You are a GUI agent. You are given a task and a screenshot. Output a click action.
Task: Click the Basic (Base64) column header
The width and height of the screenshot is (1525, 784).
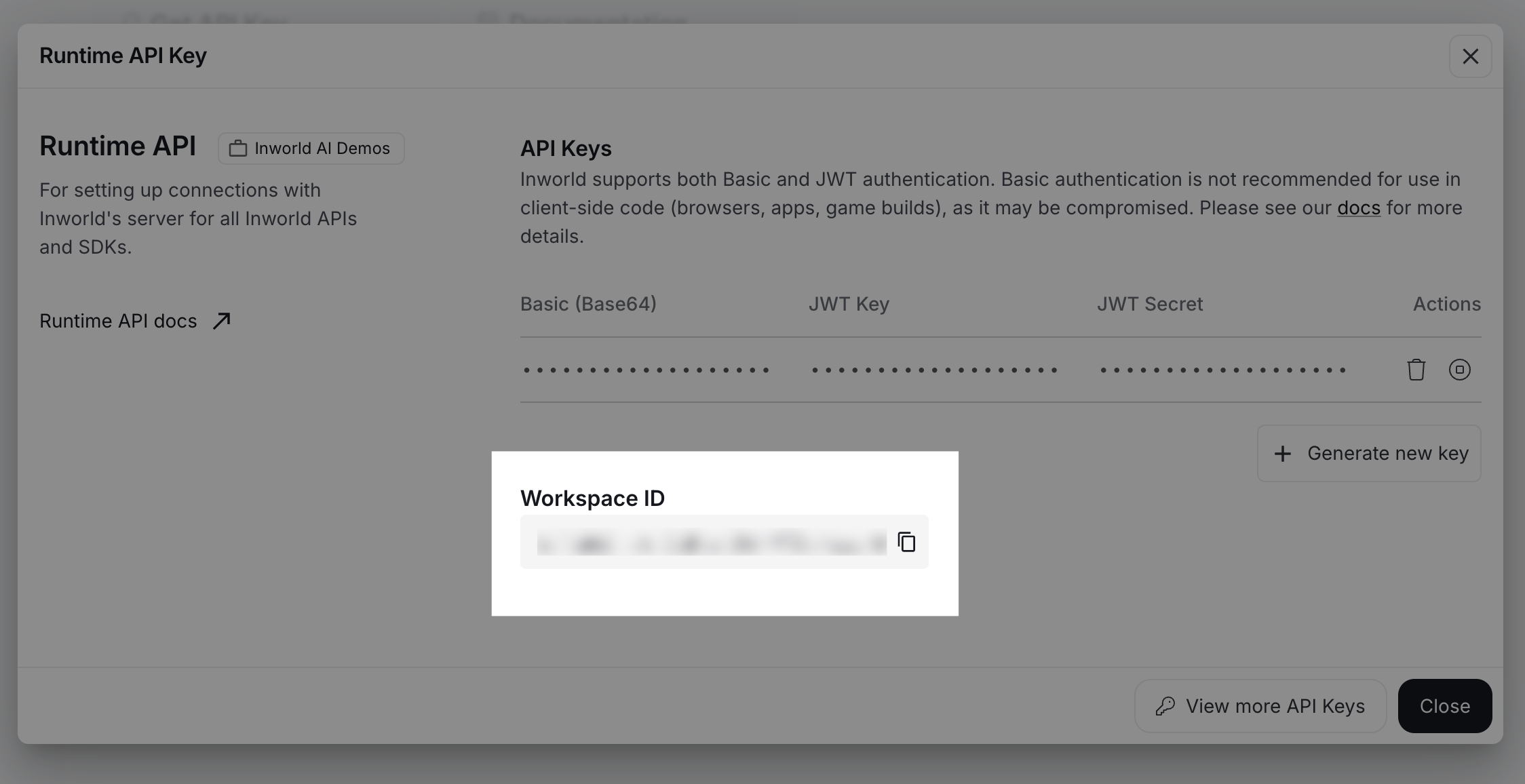(x=588, y=304)
